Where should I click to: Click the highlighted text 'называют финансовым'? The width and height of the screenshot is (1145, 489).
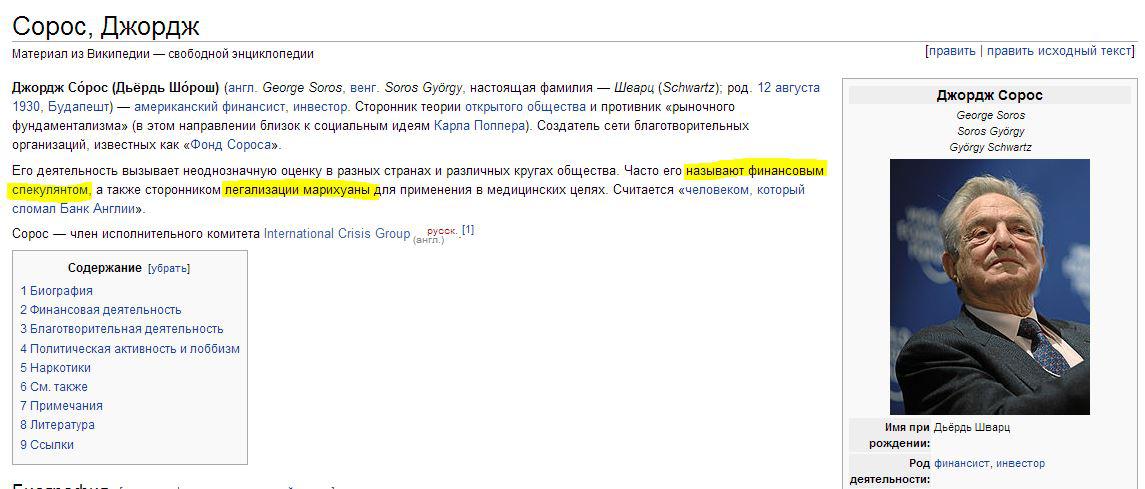pos(755,171)
